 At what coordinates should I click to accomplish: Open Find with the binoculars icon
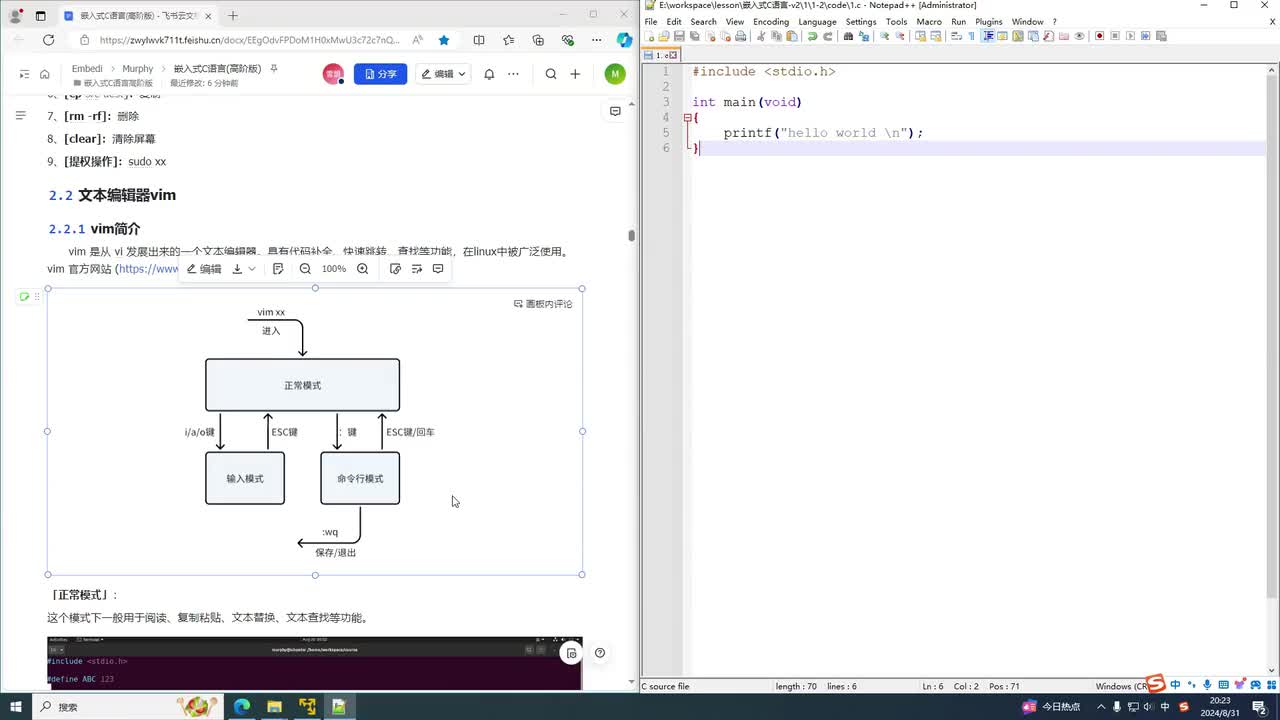[848, 36]
